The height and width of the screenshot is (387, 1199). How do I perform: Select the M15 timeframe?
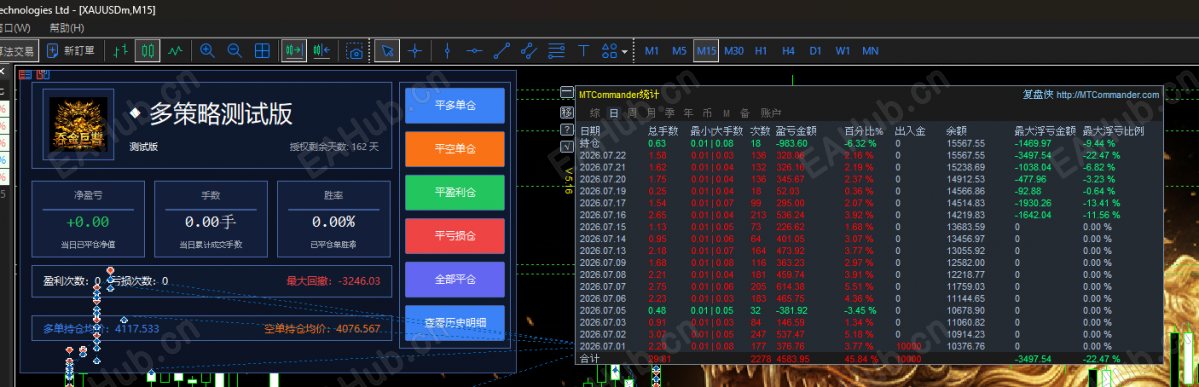point(707,51)
